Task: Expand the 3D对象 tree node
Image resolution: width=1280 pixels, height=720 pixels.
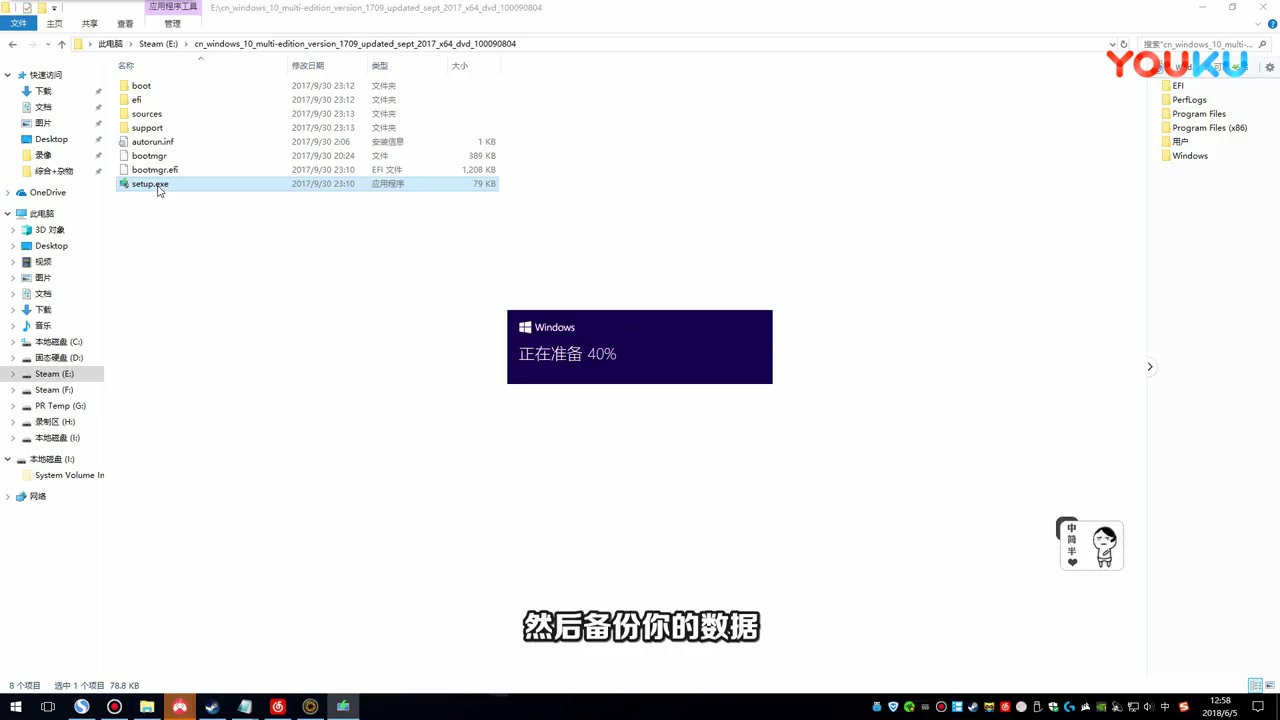Action: [12, 229]
